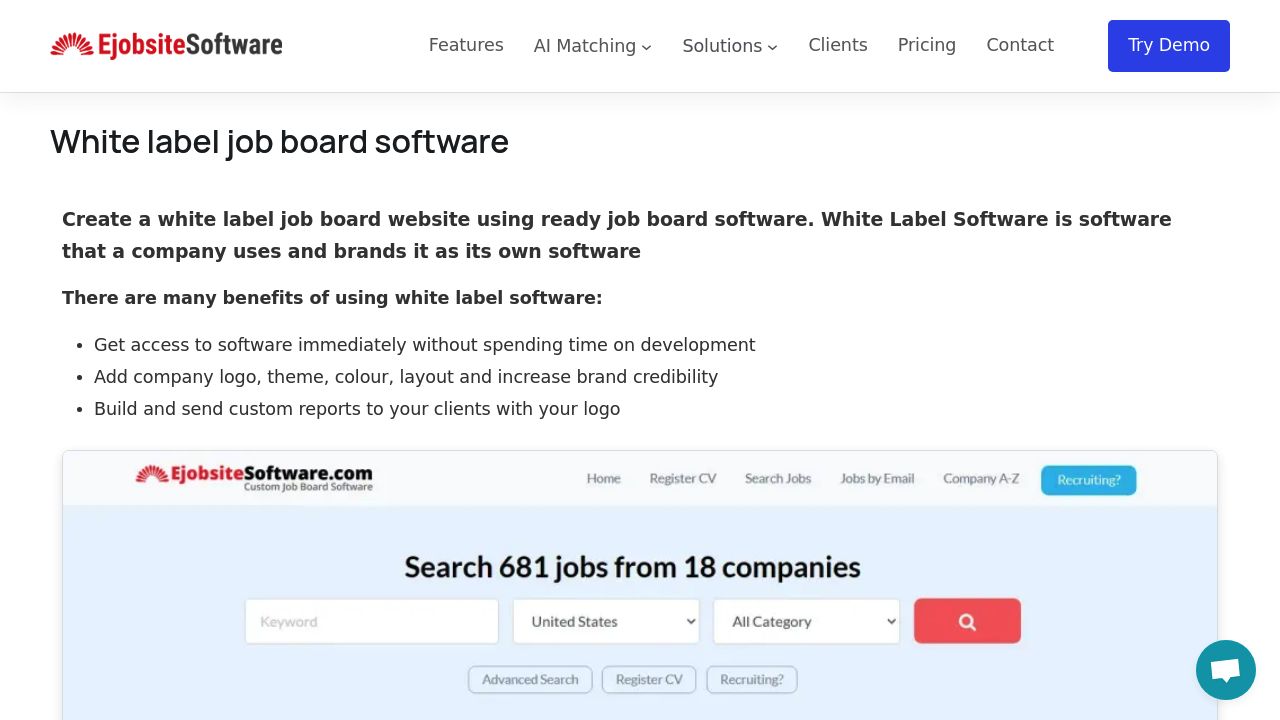The image size is (1280, 720).
Task: Open the All Category dropdown
Action: (806, 621)
